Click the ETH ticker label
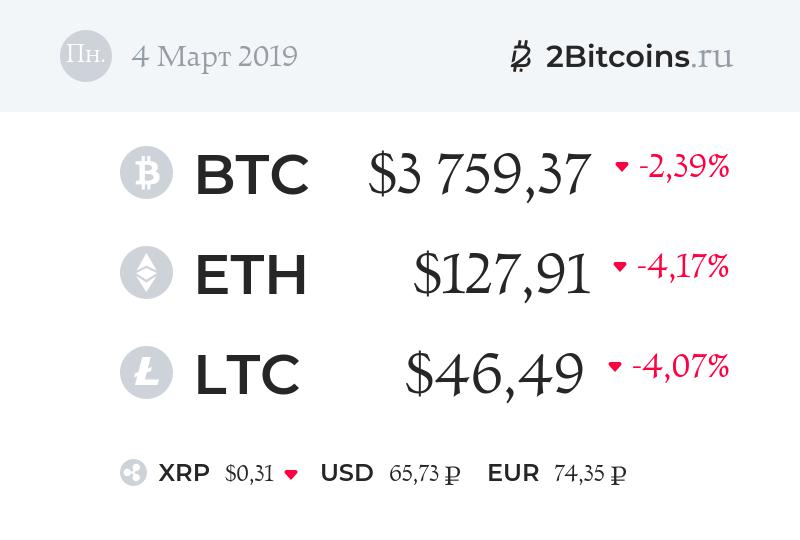The height and width of the screenshot is (540, 800). [x=250, y=275]
